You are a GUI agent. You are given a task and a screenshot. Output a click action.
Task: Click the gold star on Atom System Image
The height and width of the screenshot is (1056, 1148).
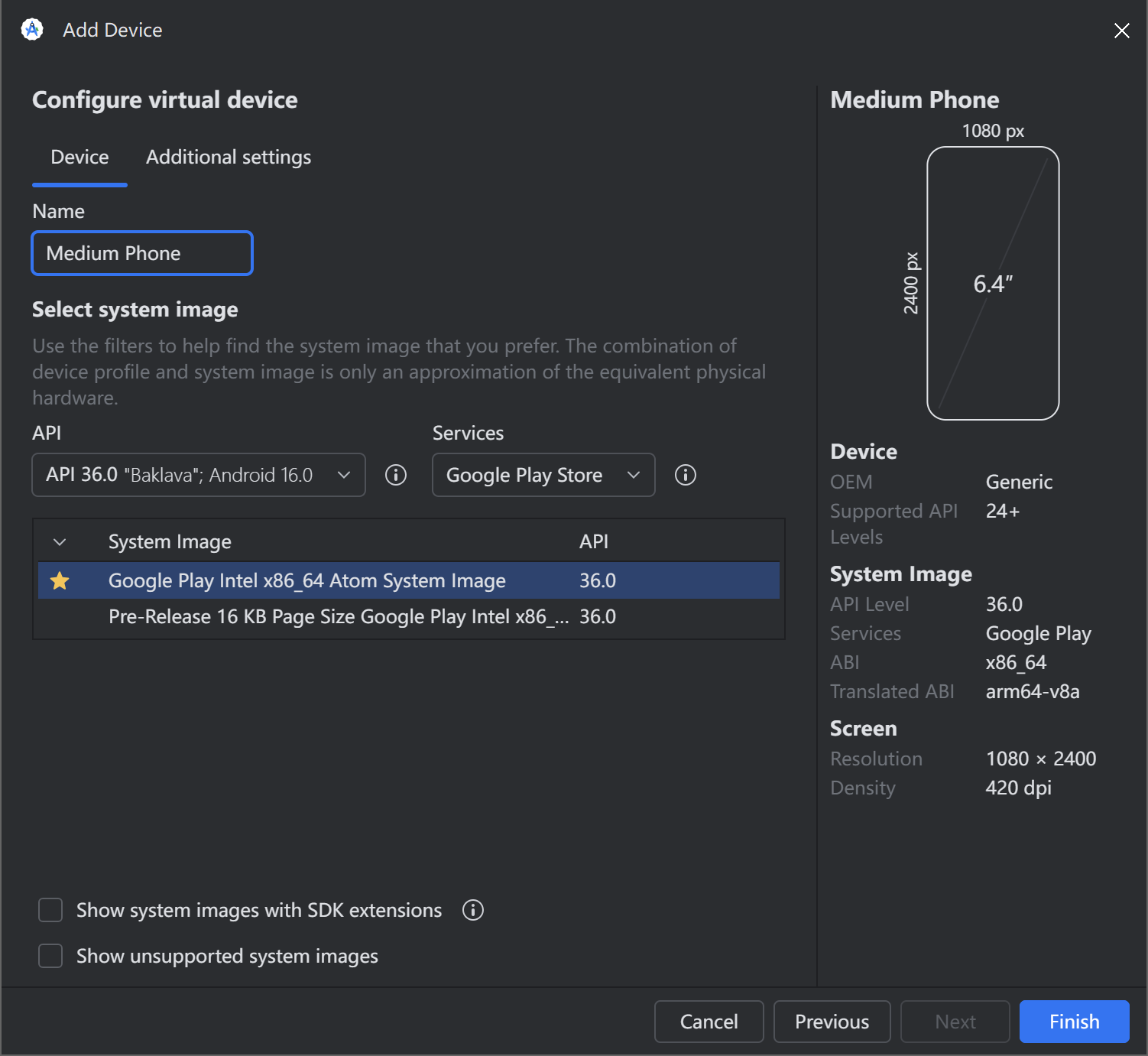coord(60,581)
